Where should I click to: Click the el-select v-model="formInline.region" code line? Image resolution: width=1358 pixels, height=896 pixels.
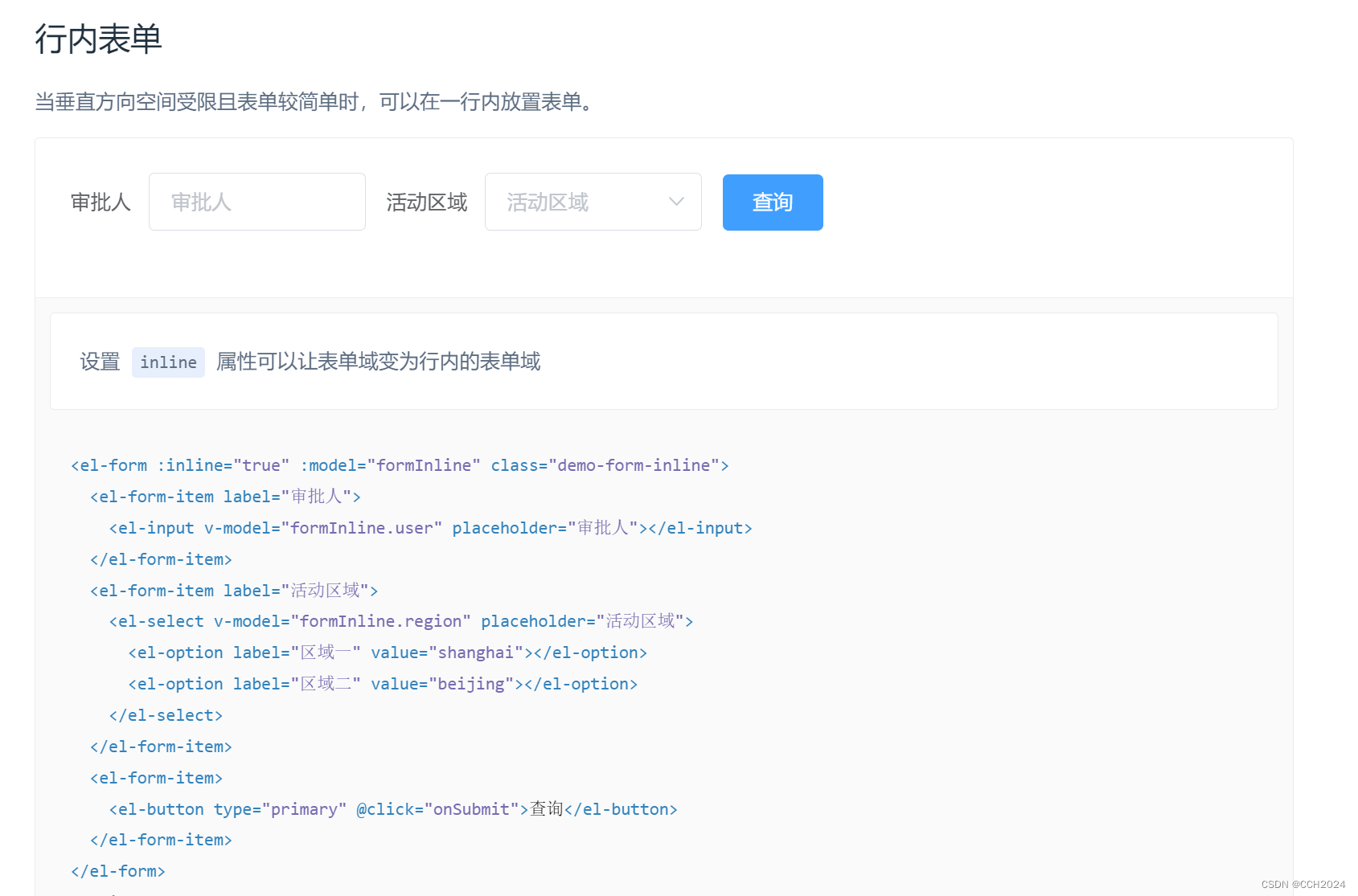(x=401, y=621)
